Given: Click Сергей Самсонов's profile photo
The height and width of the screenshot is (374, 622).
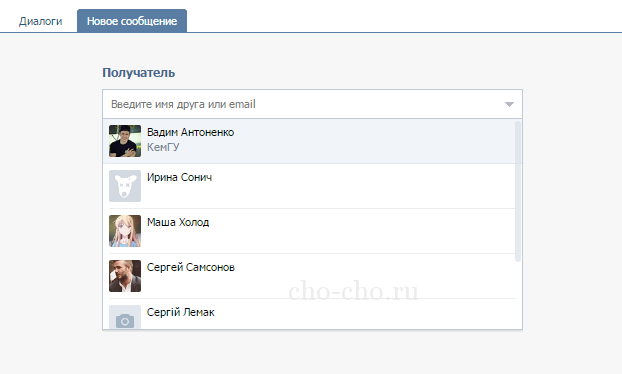Looking at the screenshot, I should tap(125, 276).
